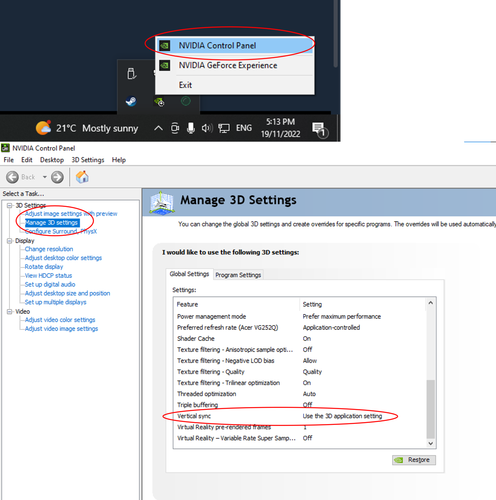Viewport: 496px width, 500px height.
Task: Open Adjust video color settings
Action: tap(60, 320)
